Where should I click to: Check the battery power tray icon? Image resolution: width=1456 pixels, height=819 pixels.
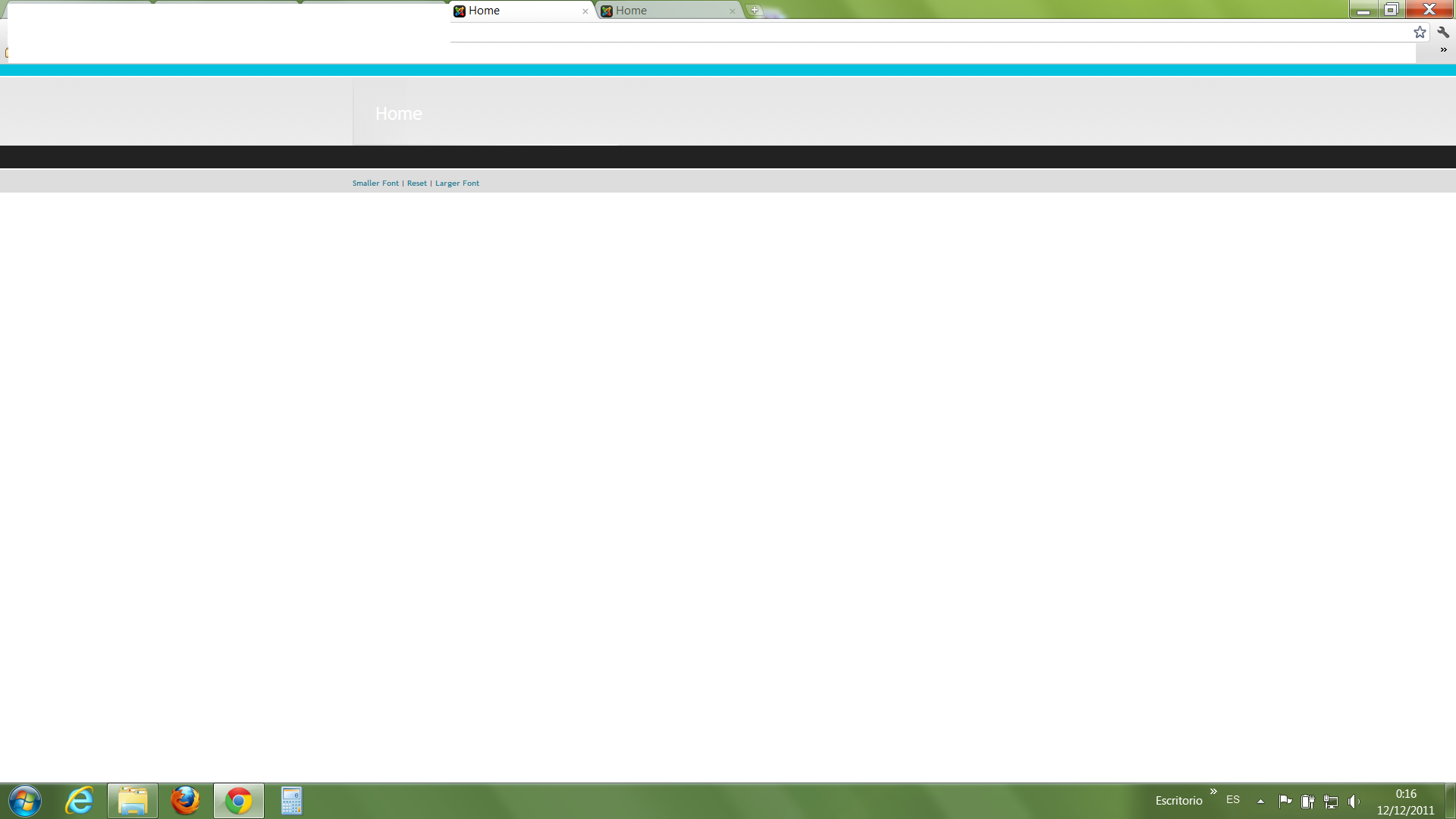point(1308,801)
